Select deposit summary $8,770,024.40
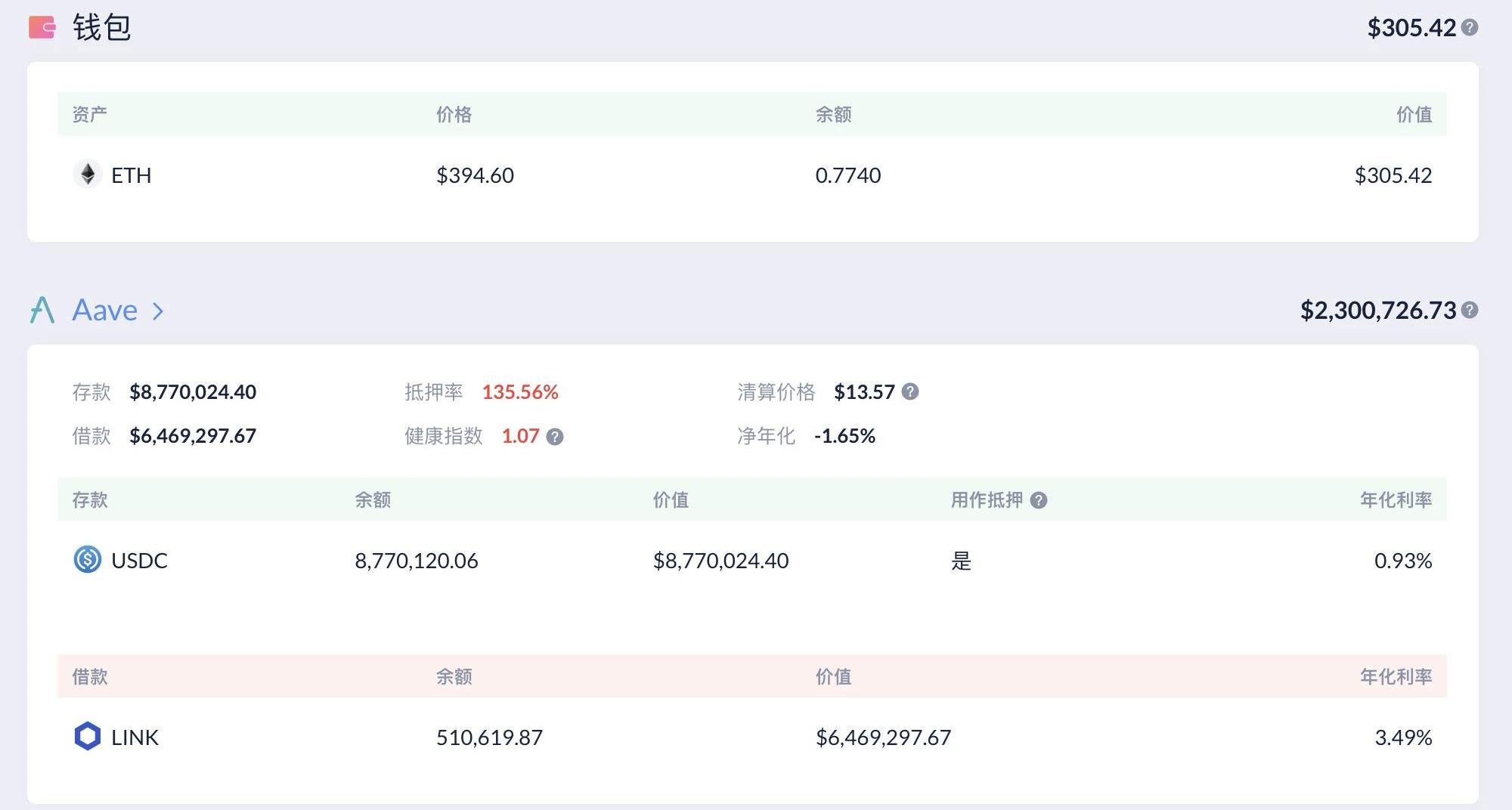 [x=193, y=392]
